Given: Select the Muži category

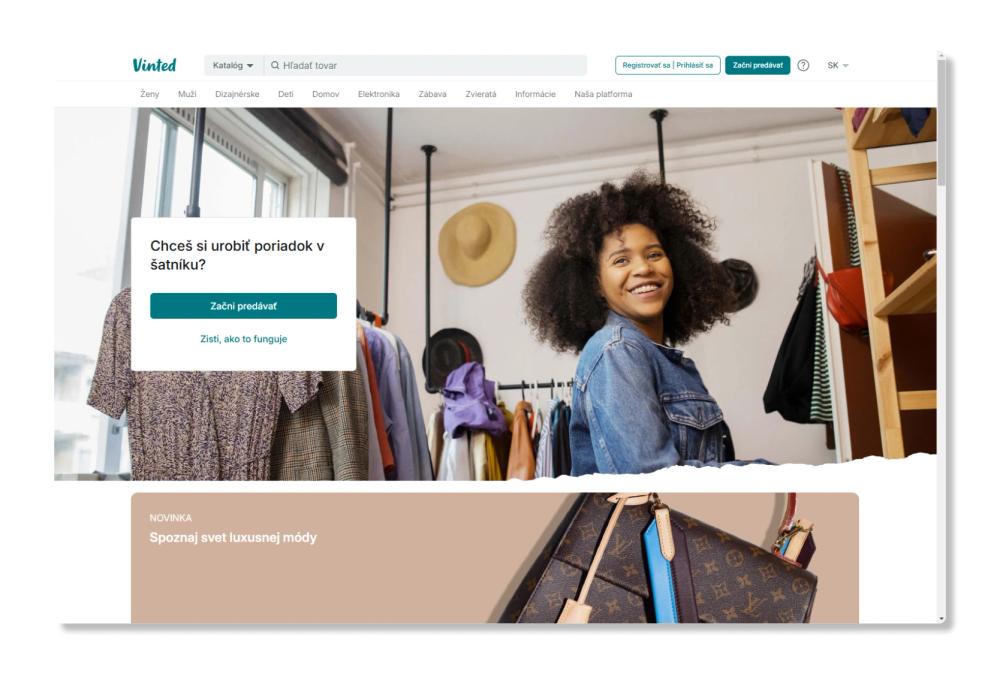Looking at the screenshot, I should (187, 94).
